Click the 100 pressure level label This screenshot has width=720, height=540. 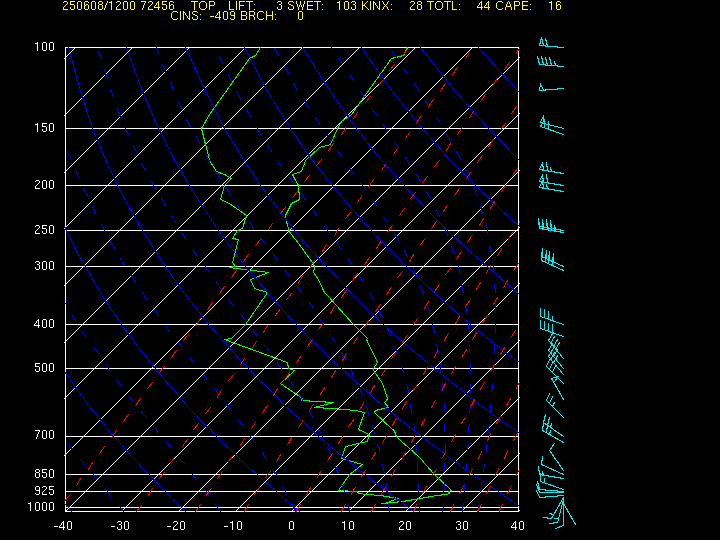pyautogui.click(x=45, y=47)
